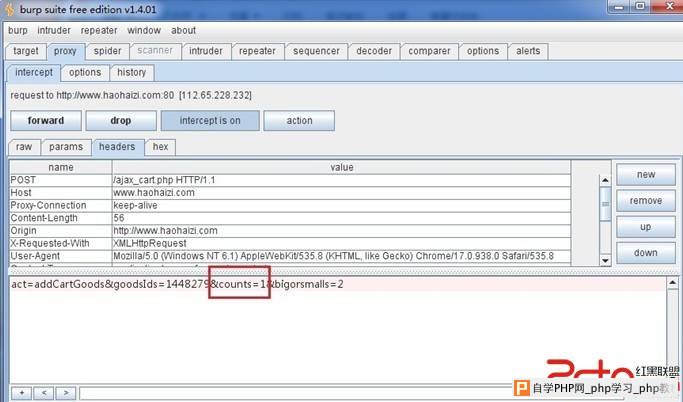Switch to the raw request view
This screenshot has height=402, width=683.
coord(24,147)
